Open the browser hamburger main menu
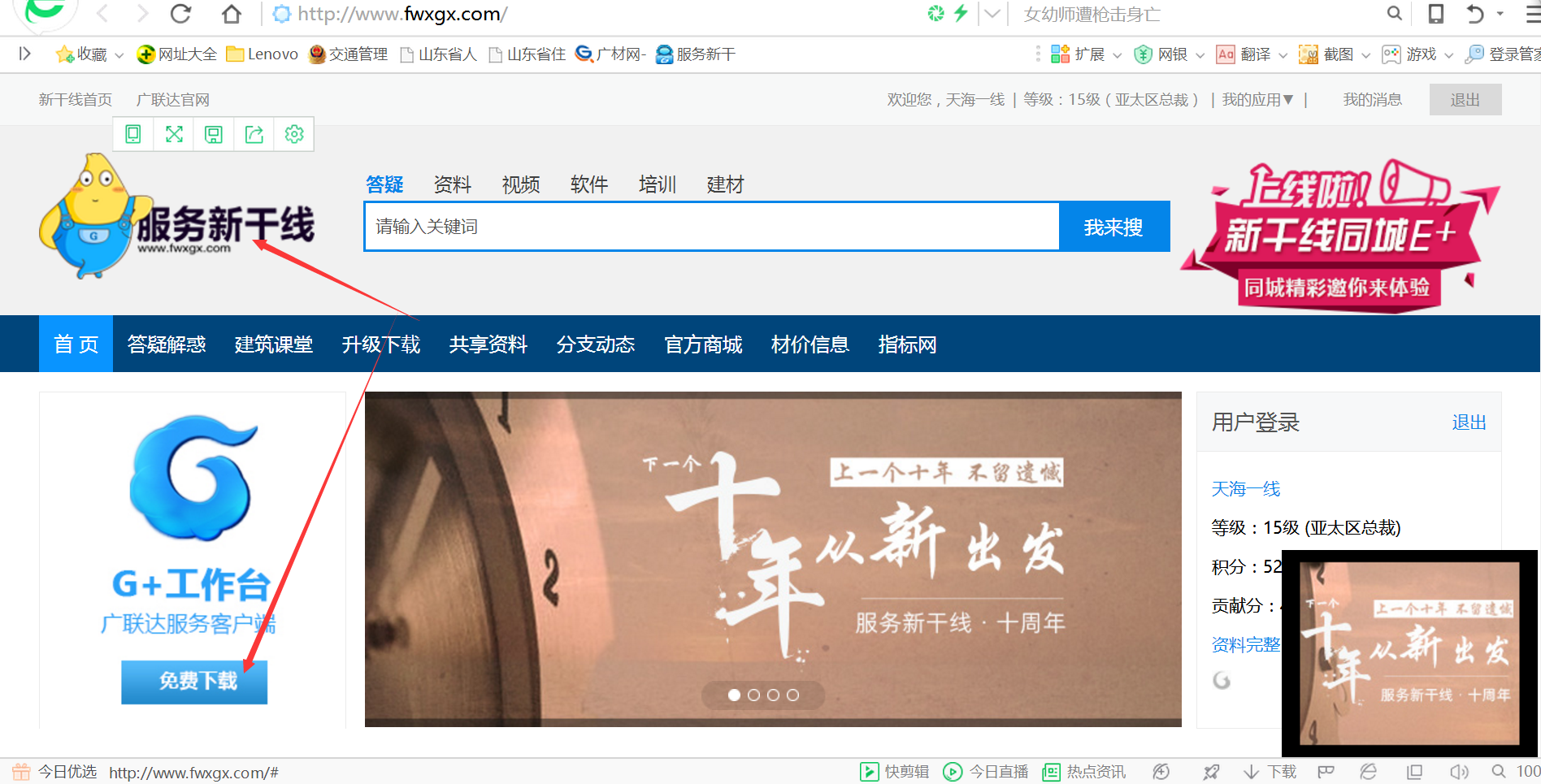Screen dimensions: 1541x784 1533,14
